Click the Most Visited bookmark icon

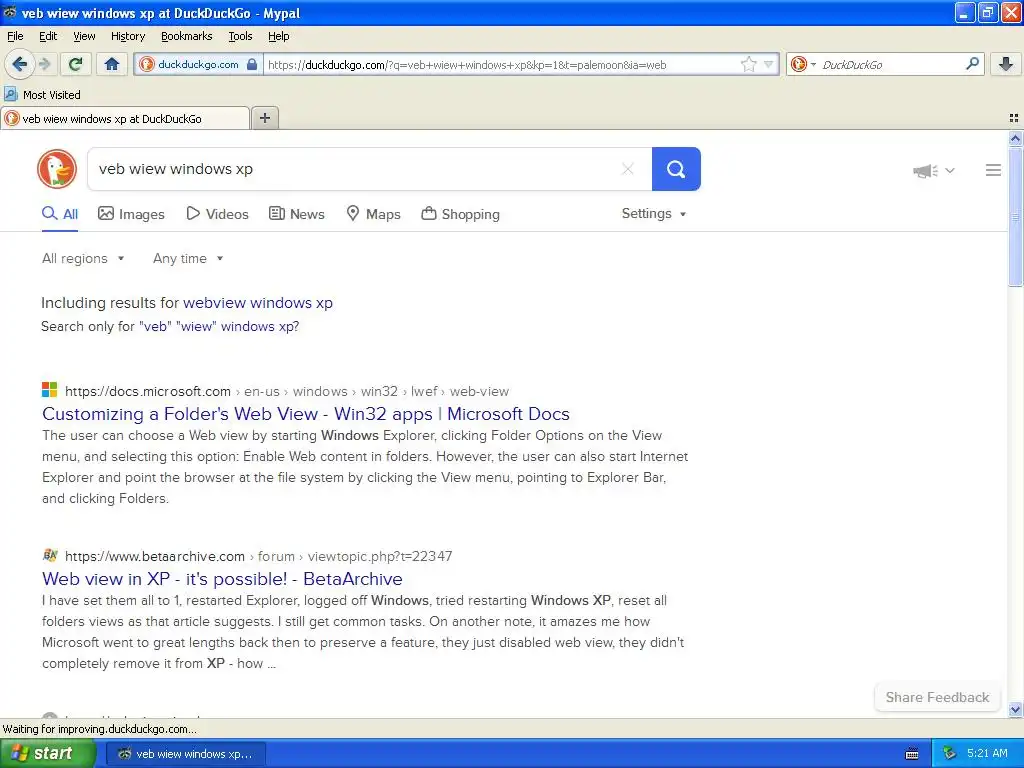[x=11, y=94]
